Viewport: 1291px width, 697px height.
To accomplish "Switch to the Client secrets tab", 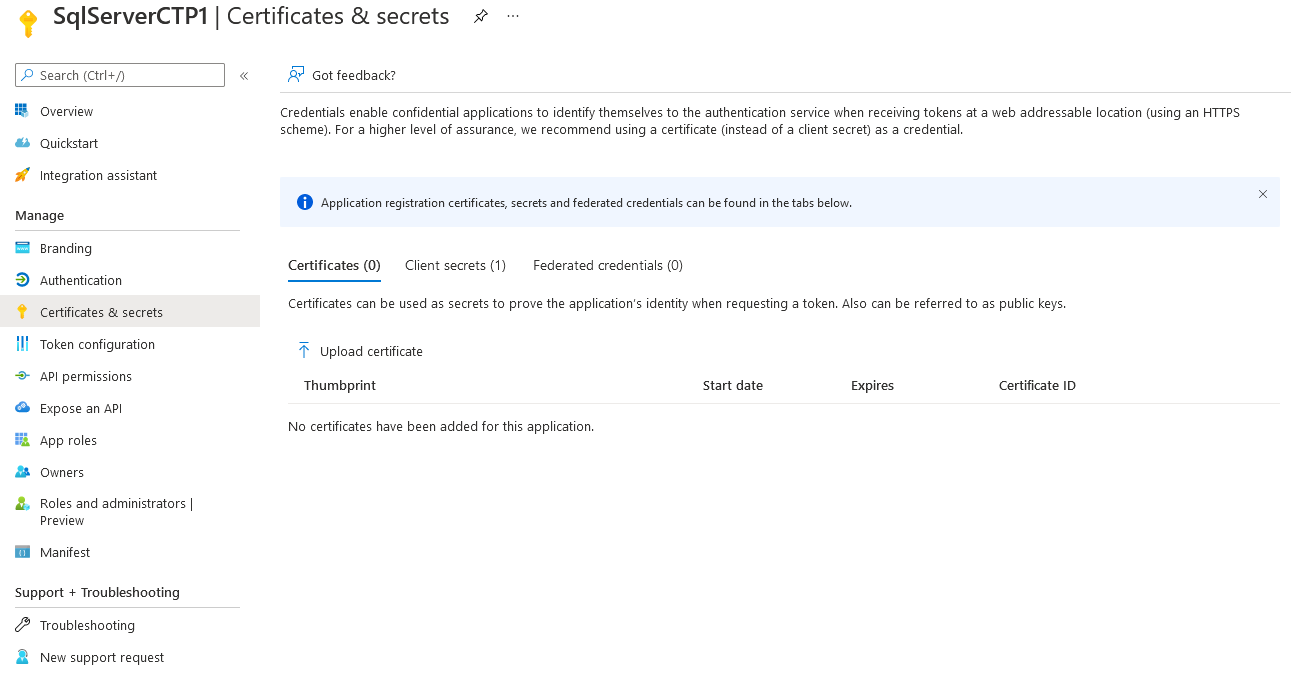I will tap(455, 266).
